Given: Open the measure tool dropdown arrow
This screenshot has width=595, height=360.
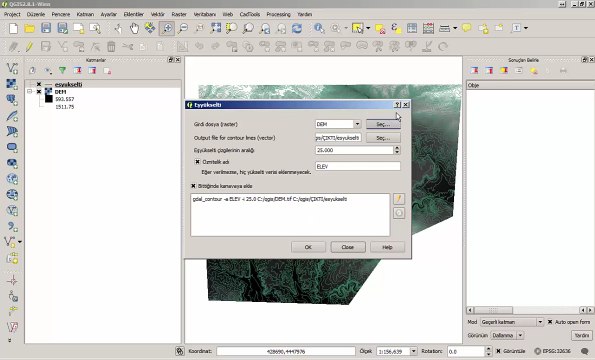Looking at the screenshot, I should 455,28.
